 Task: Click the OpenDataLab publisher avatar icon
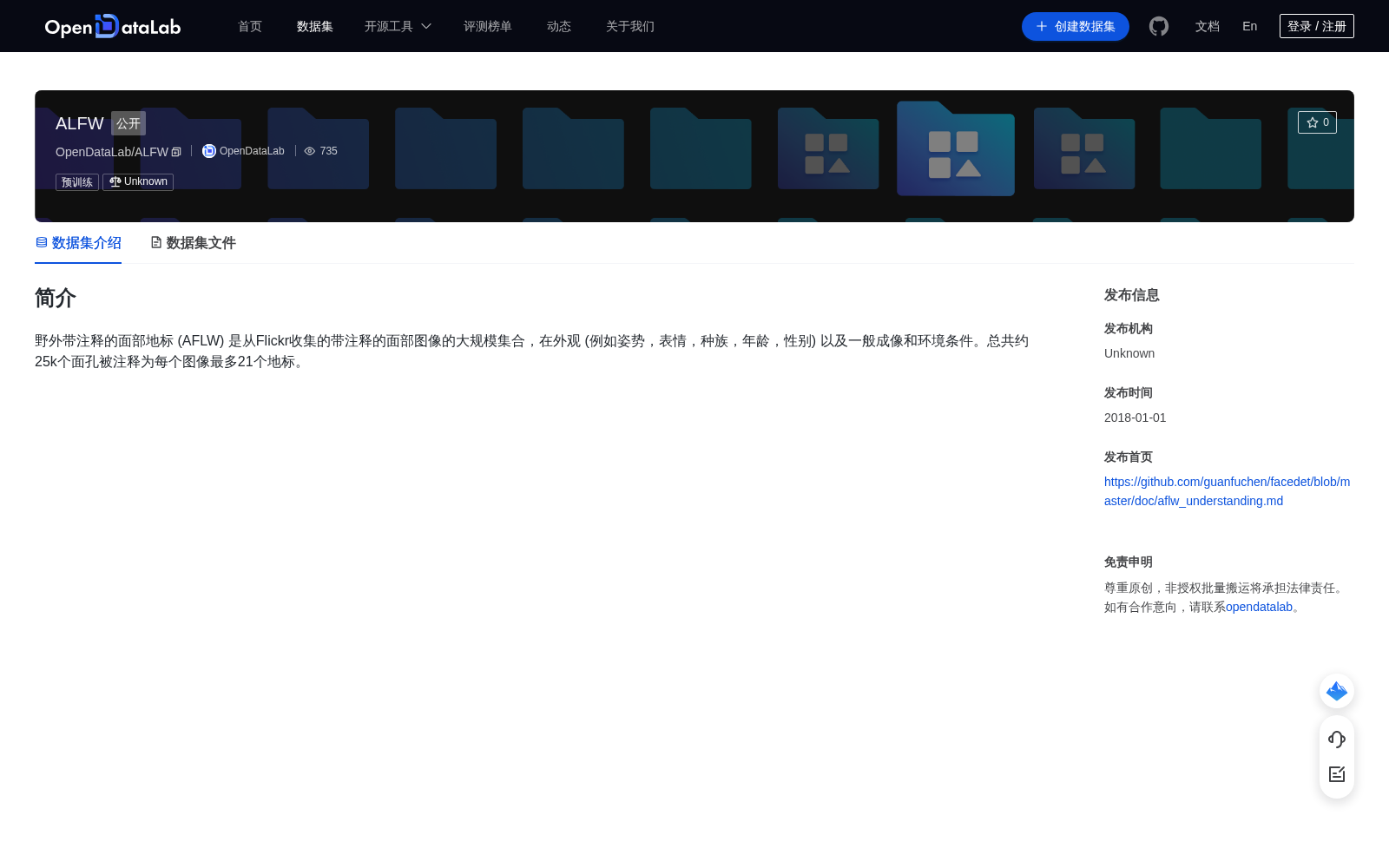209,151
